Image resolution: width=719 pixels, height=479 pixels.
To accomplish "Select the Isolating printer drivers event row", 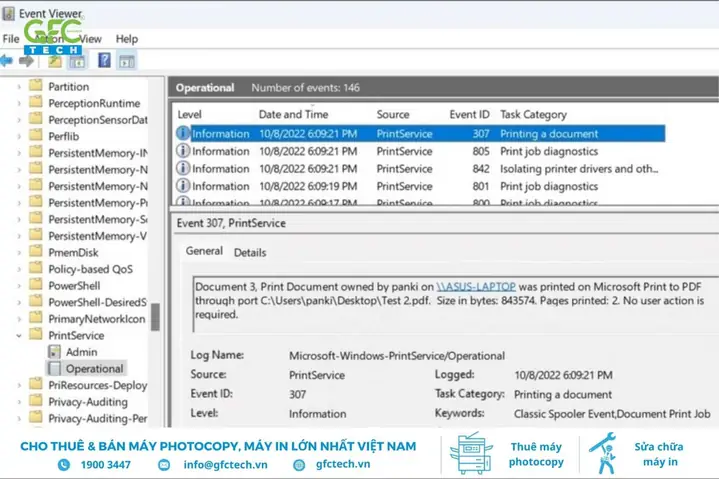I will [420, 169].
